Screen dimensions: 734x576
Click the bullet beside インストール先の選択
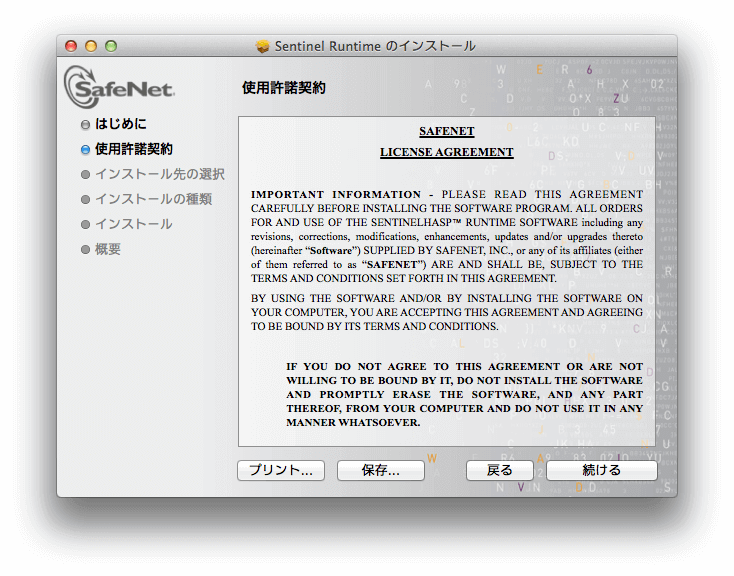pos(85,175)
